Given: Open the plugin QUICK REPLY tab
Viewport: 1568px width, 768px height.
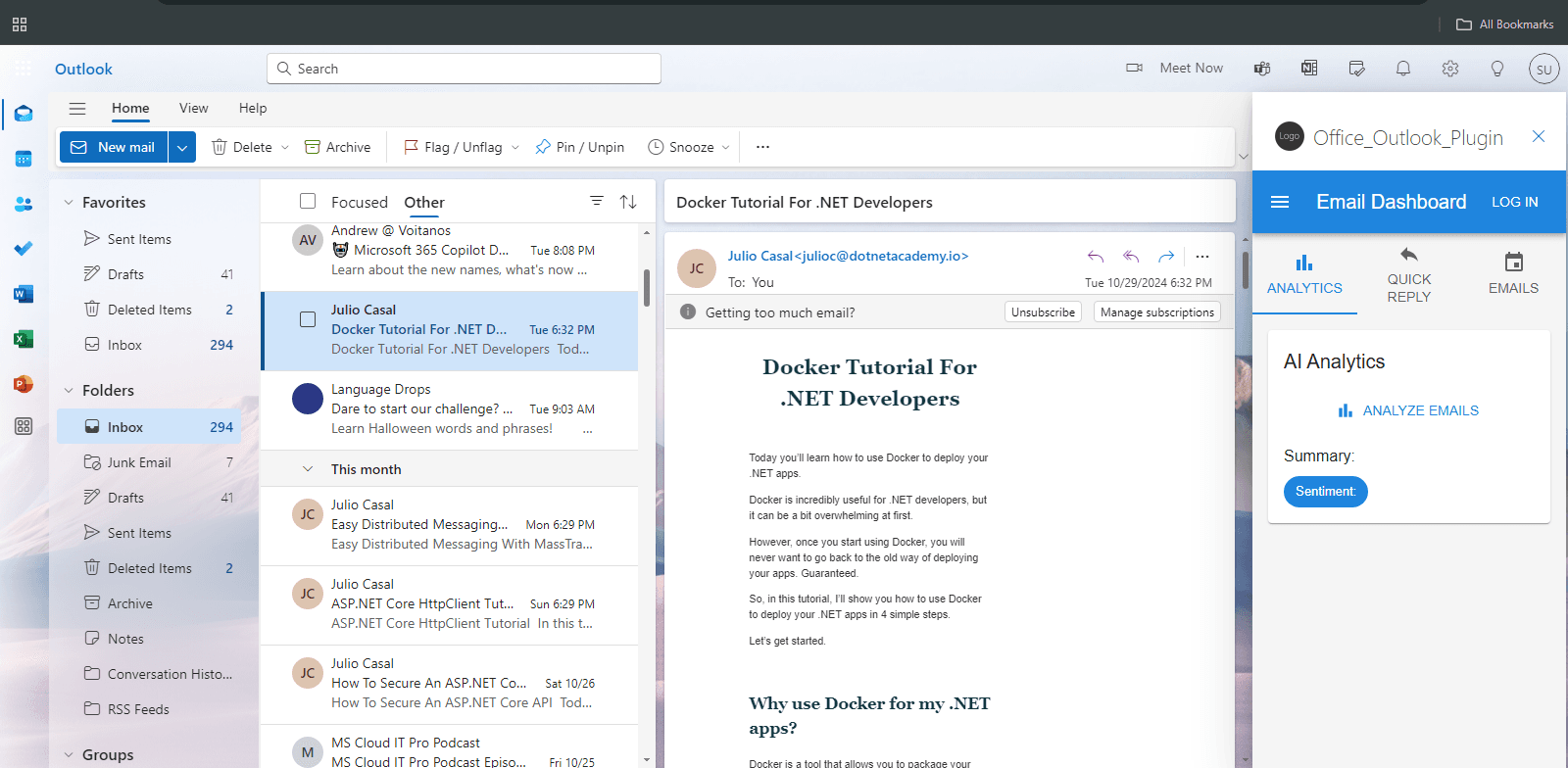Looking at the screenshot, I should tap(1409, 274).
